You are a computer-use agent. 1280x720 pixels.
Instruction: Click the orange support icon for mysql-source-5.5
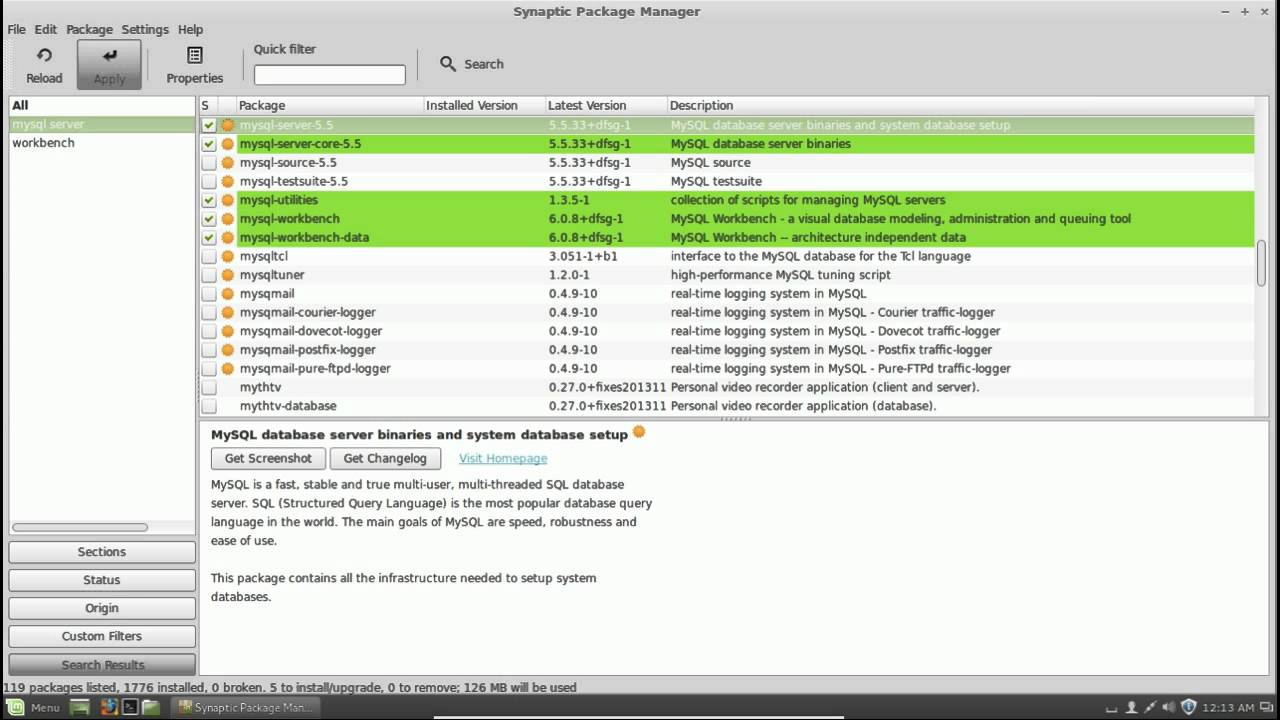coord(228,163)
